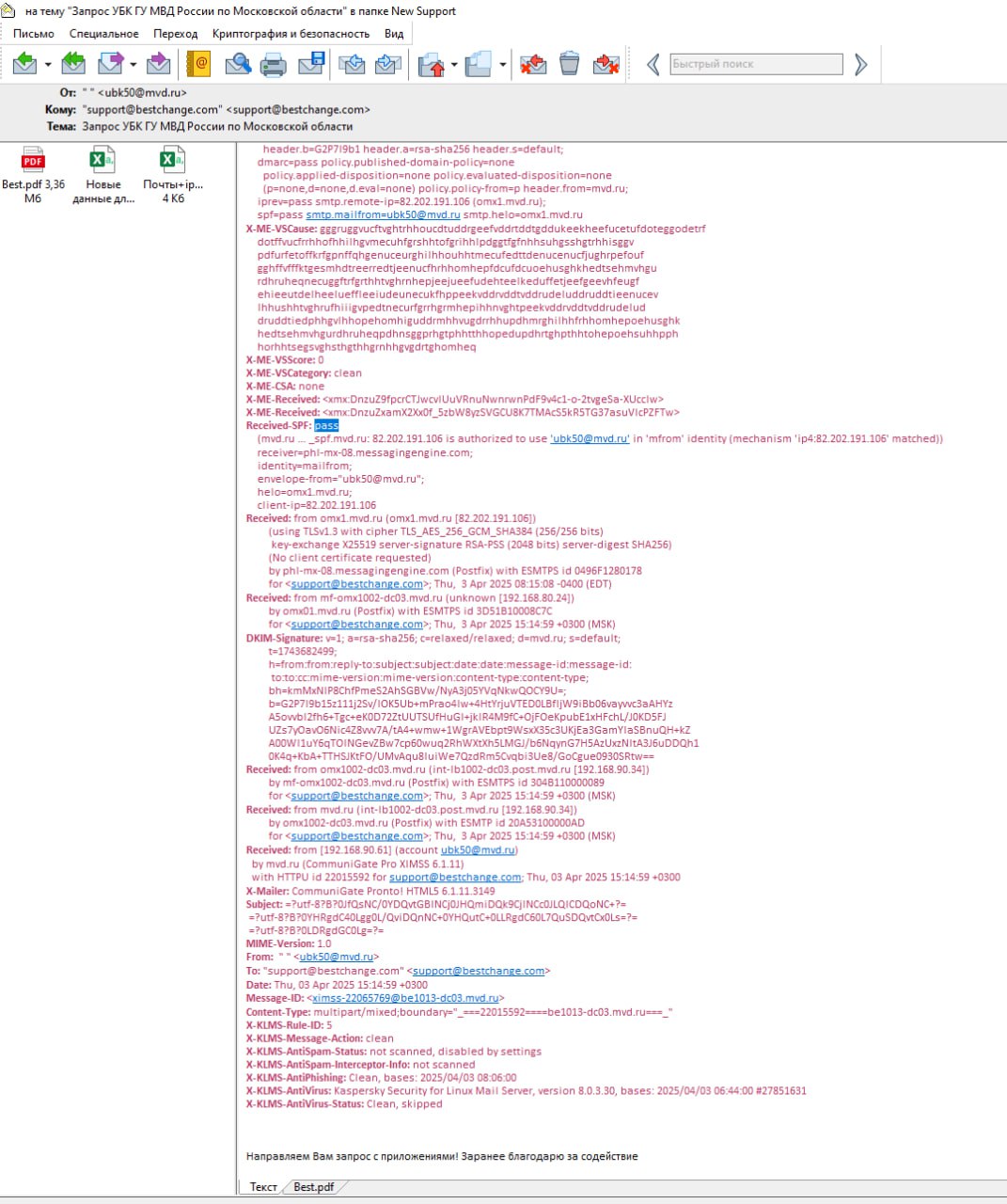Image resolution: width=1007 pixels, height=1204 pixels.
Task: Click the redirect message envelope icon
Action: 159,64
